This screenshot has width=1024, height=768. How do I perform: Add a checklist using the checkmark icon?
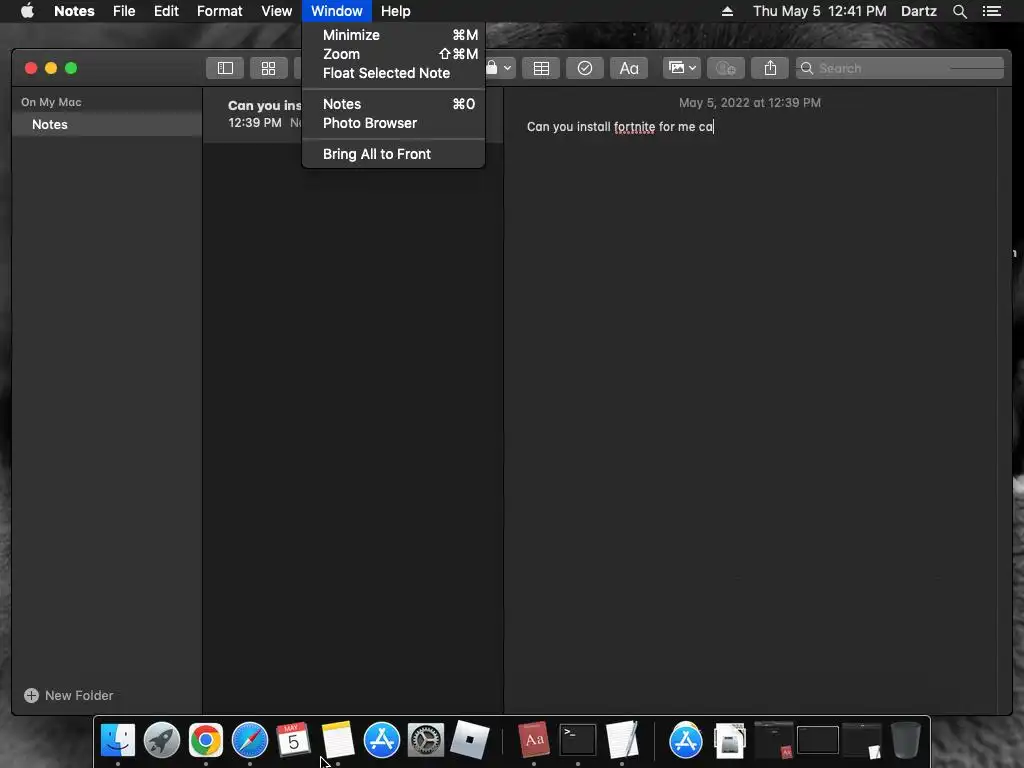click(584, 68)
